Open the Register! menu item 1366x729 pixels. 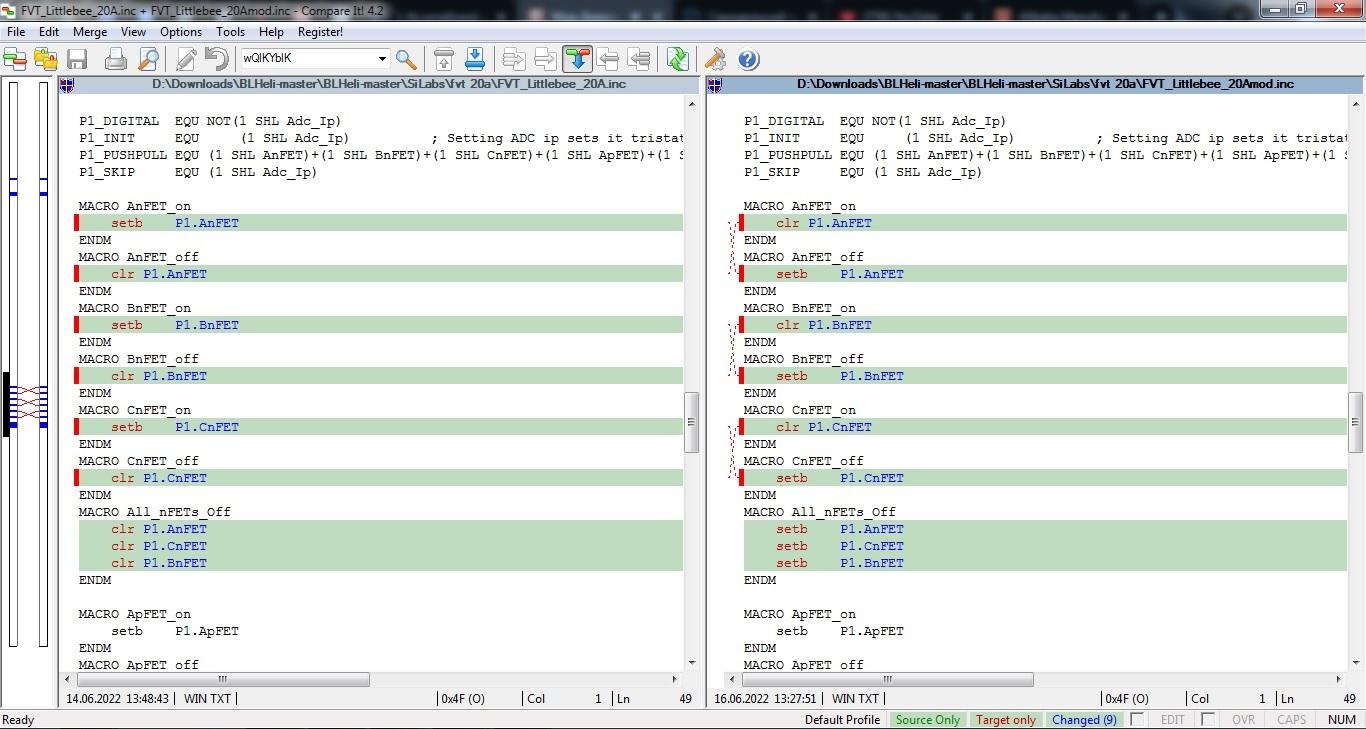pyautogui.click(x=320, y=32)
